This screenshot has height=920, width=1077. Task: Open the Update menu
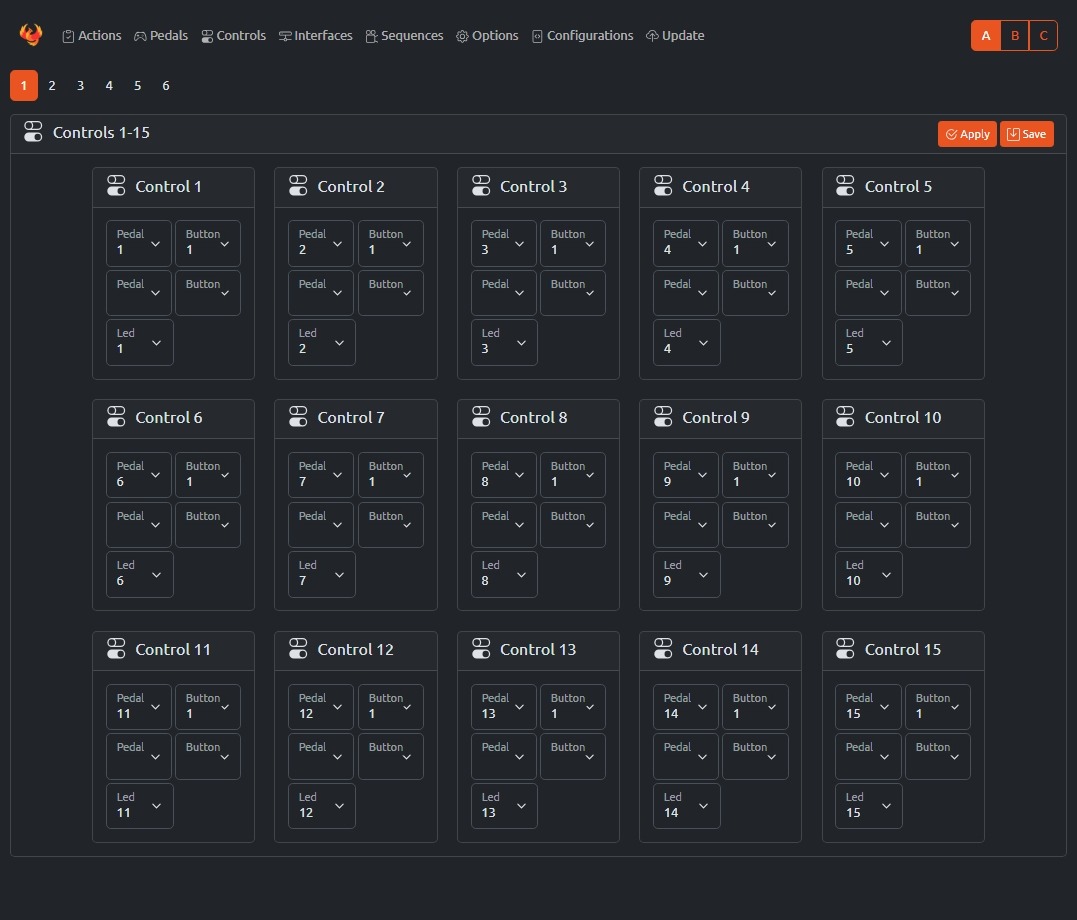675,36
